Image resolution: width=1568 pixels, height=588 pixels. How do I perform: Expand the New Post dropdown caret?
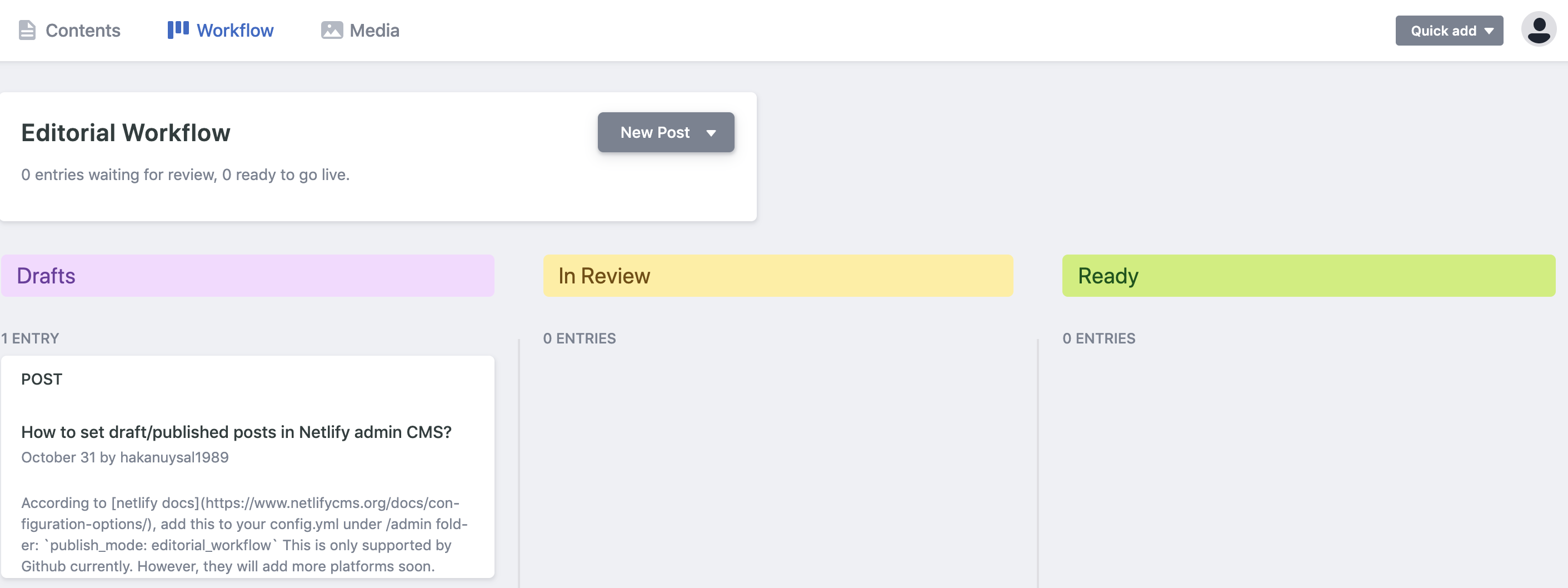click(711, 133)
